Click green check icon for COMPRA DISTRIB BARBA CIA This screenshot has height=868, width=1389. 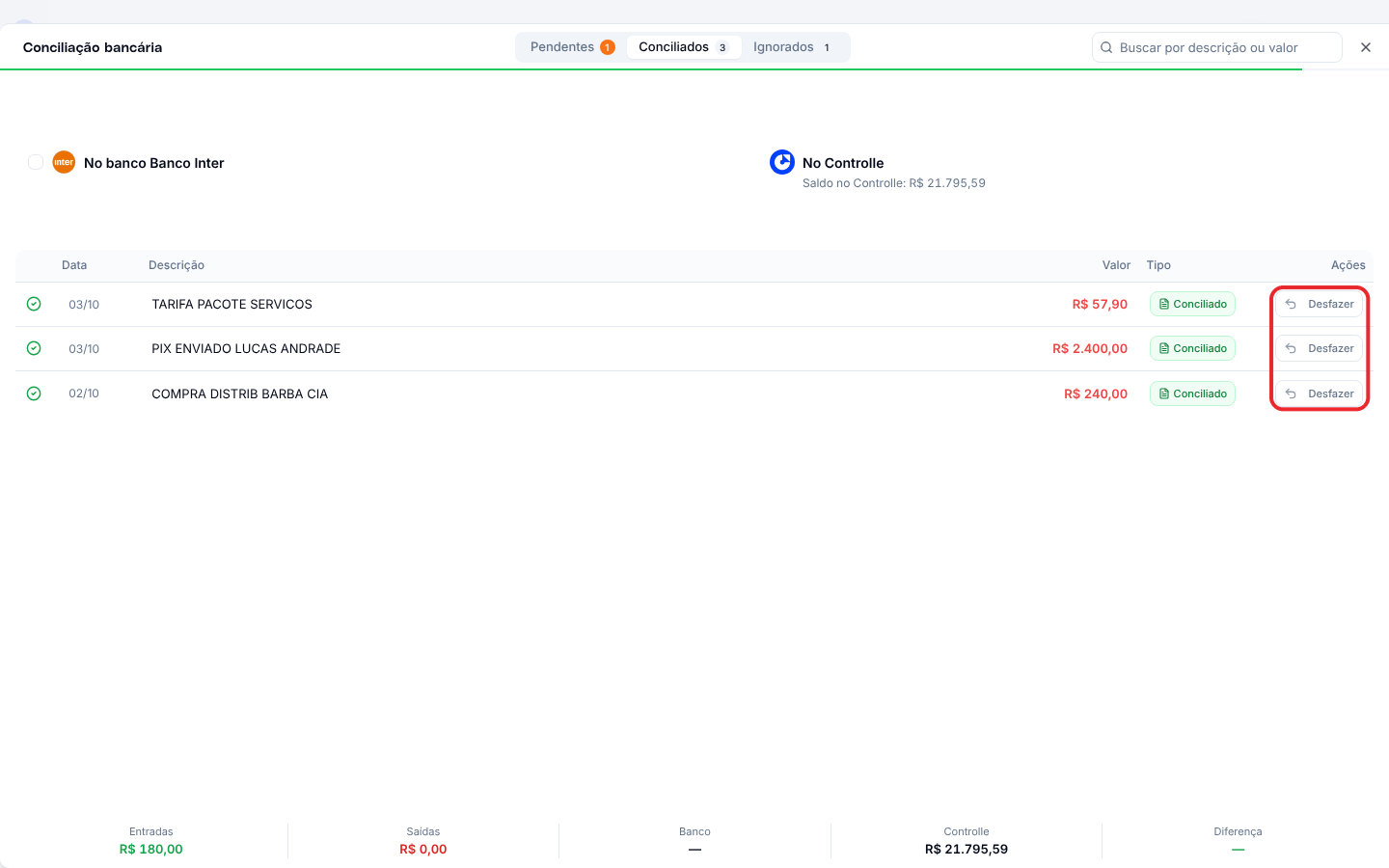pyautogui.click(x=34, y=393)
